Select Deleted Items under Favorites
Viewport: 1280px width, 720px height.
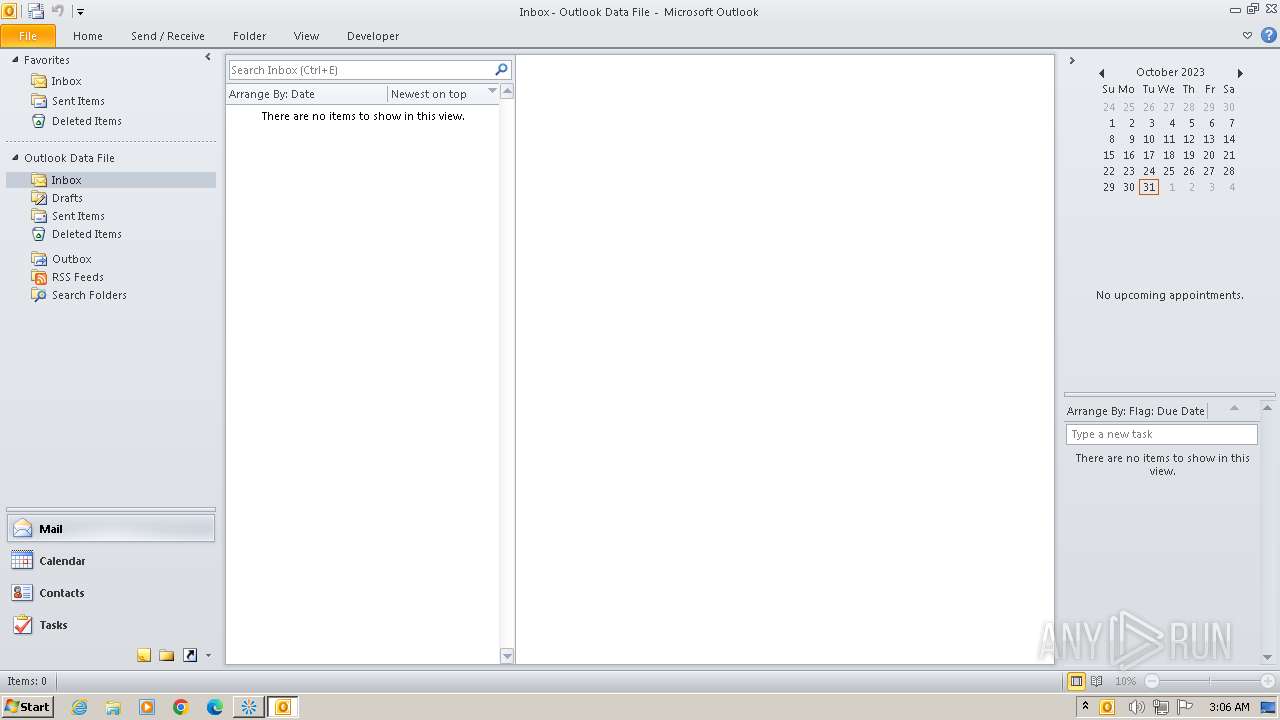coord(87,121)
